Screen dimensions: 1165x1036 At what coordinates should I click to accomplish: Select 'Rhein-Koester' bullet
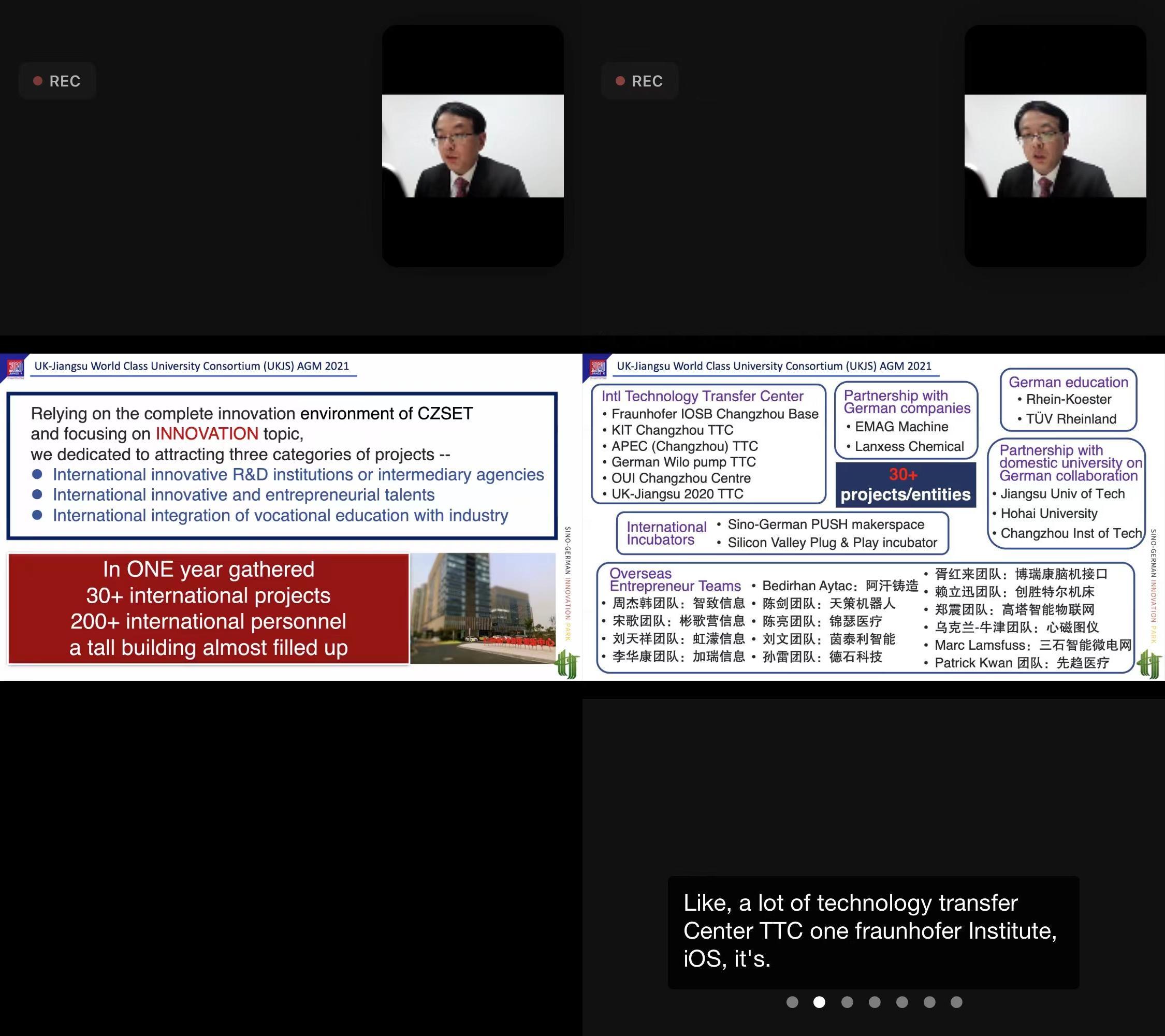[1068, 400]
